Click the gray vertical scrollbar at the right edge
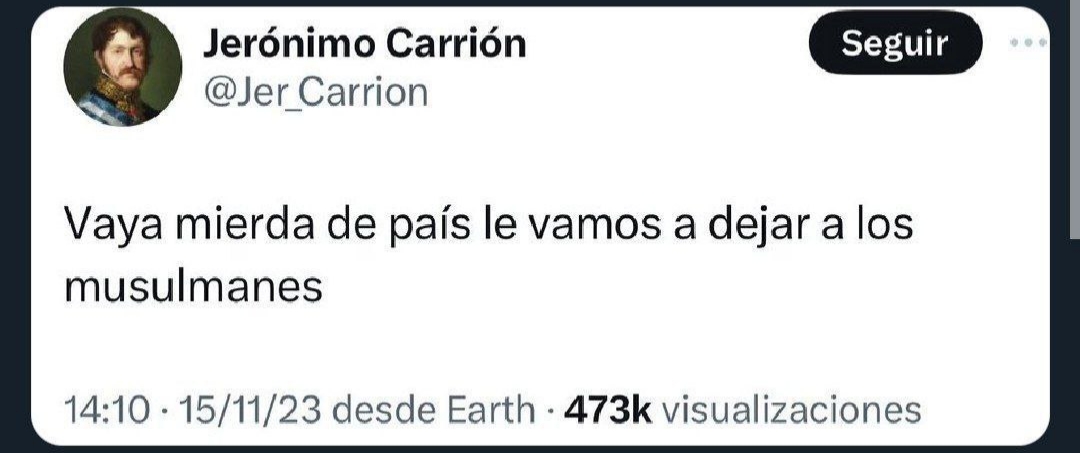1080x453 pixels. [1074, 120]
